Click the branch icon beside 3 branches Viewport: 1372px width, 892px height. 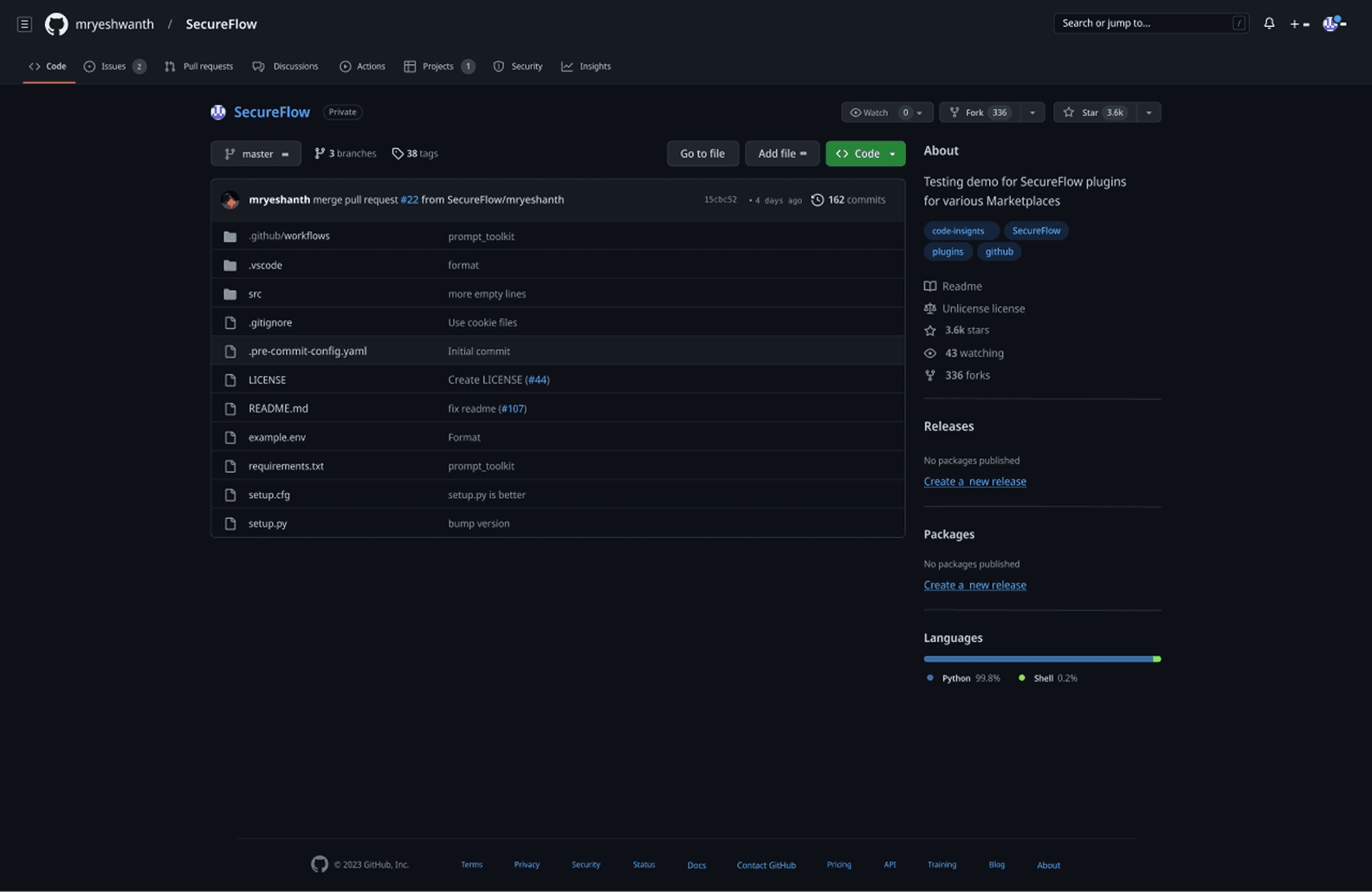point(320,153)
